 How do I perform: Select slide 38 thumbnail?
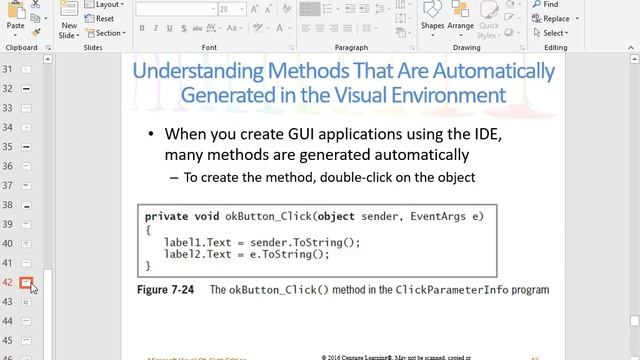tap(26, 205)
